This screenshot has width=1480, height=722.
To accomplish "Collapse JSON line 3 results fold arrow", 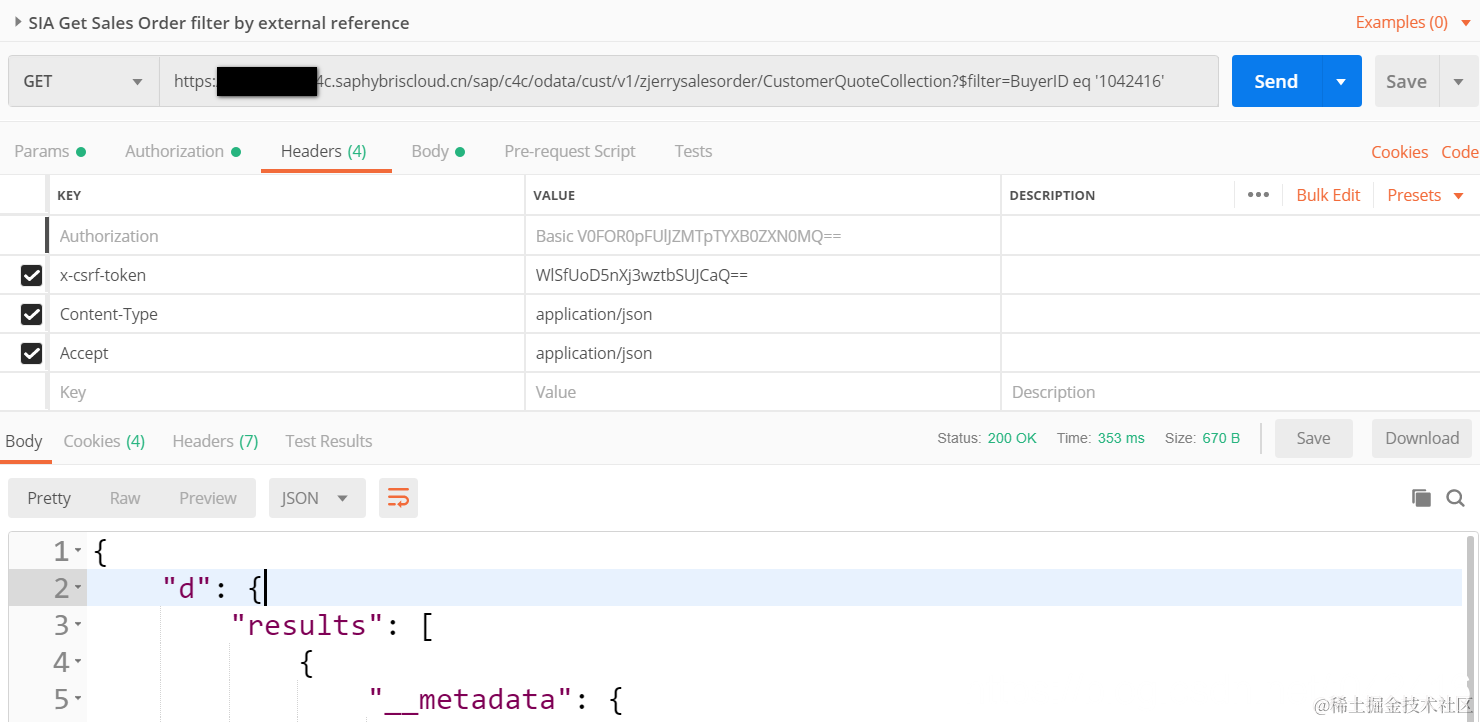I will point(78,625).
